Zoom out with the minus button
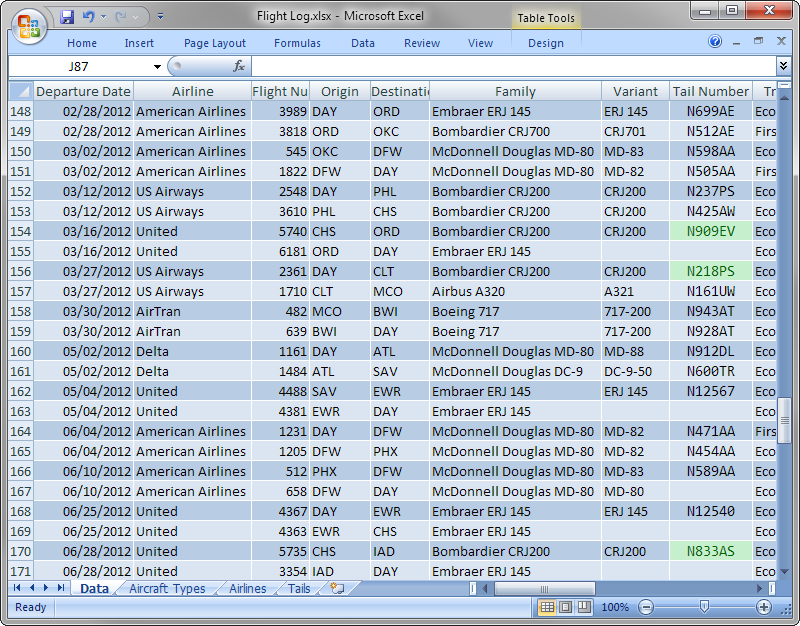Screen dimensions: 800x626 (x=646, y=607)
